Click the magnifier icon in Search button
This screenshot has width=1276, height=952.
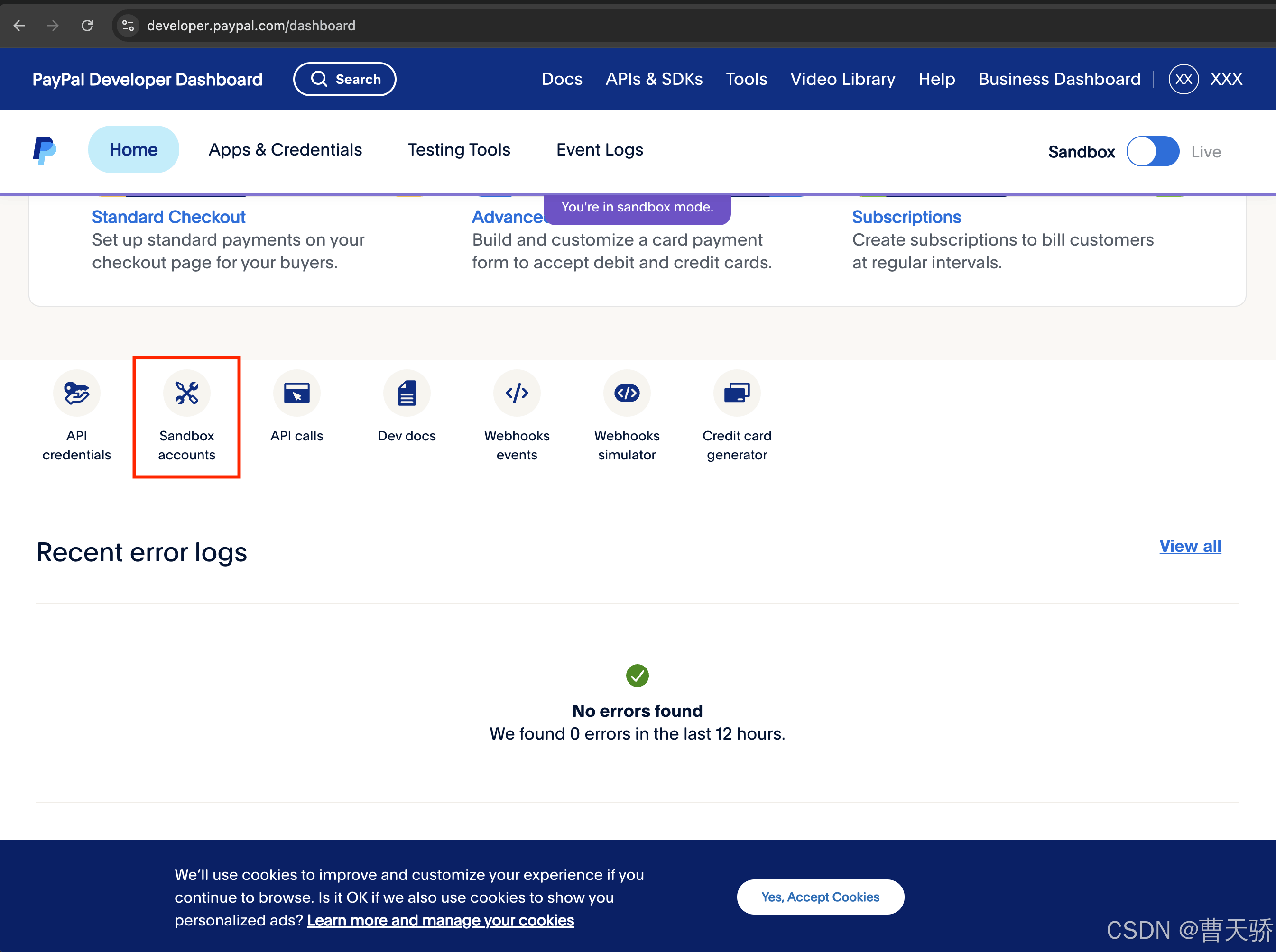[319, 79]
